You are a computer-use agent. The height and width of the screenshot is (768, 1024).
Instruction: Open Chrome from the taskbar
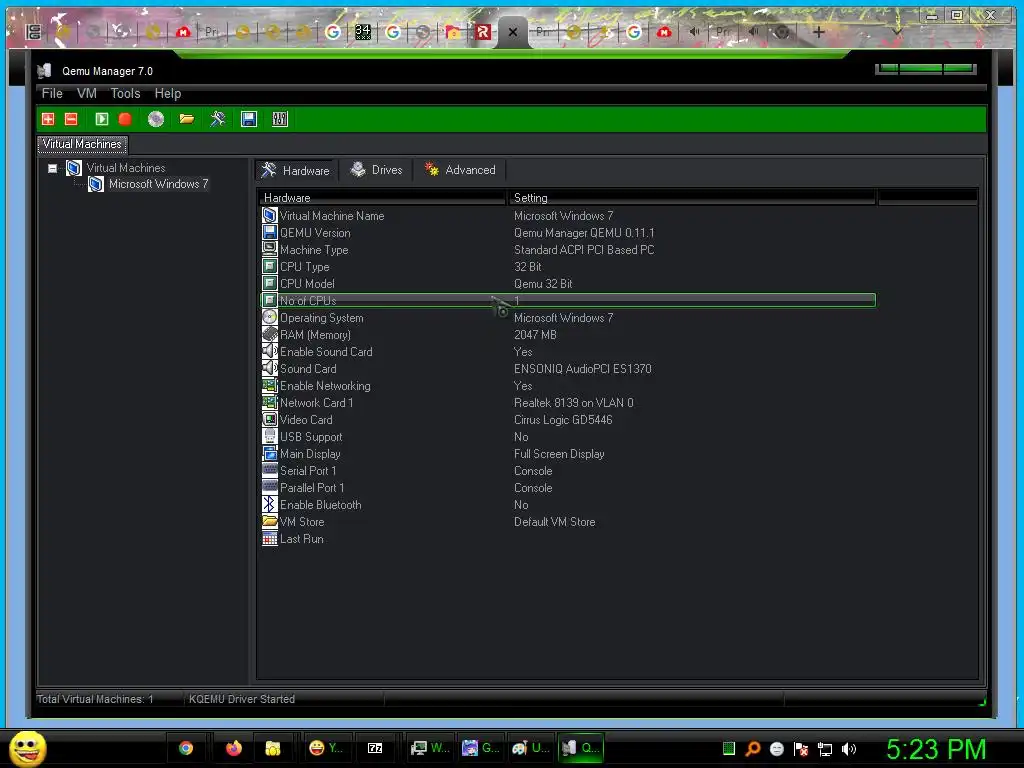tap(186, 748)
